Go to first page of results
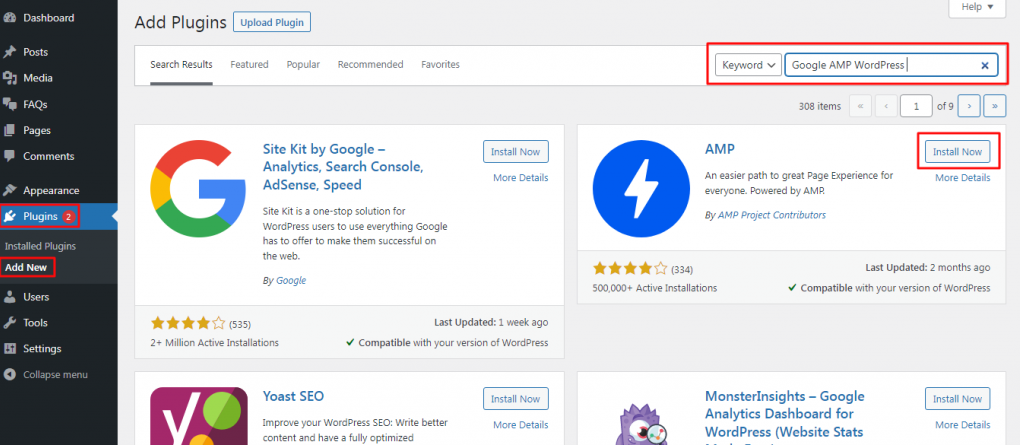This screenshot has height=447, width=1023. point(861,106)
